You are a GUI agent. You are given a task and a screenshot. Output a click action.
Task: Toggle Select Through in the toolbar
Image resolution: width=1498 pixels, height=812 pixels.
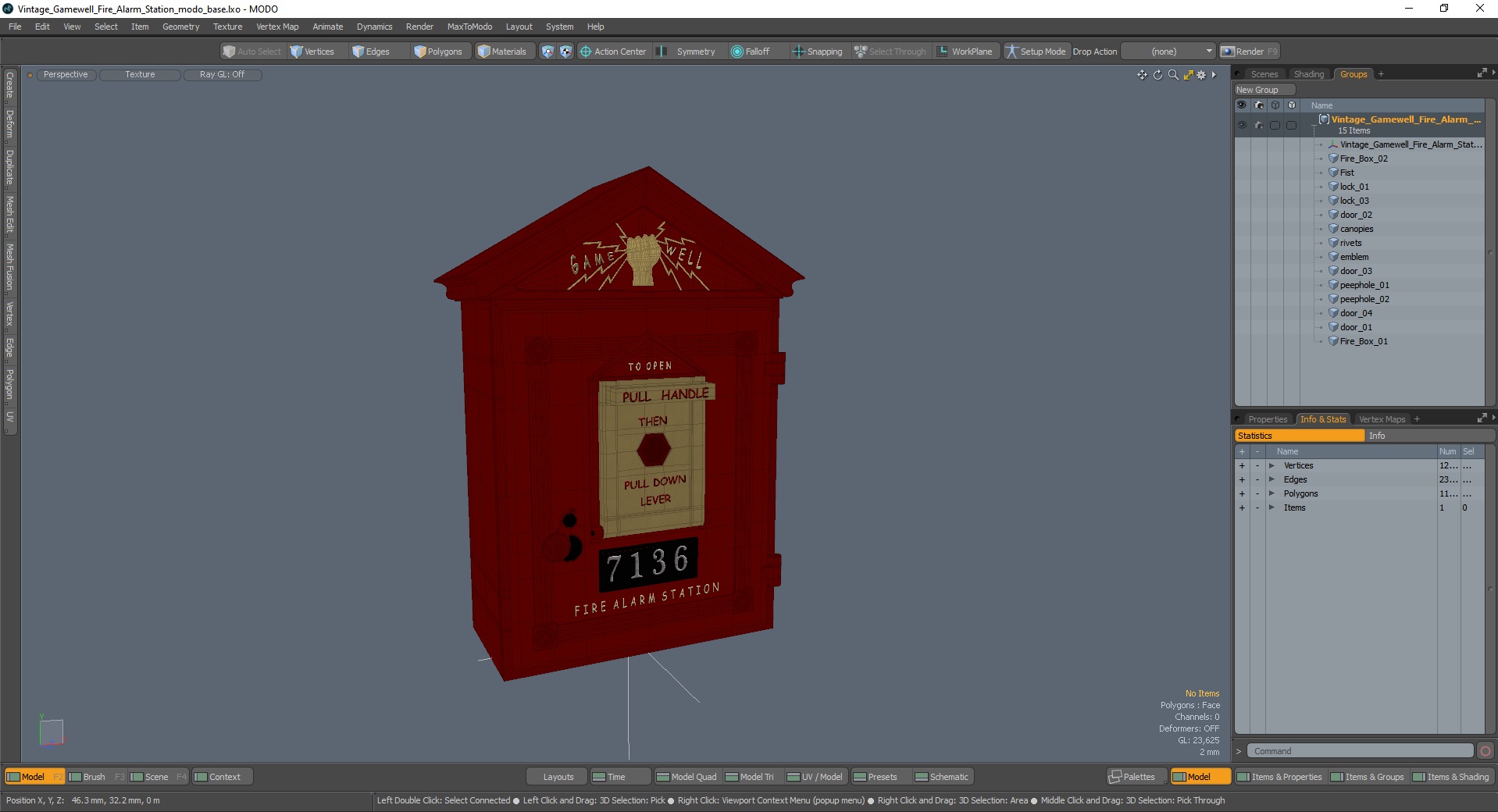tap(890, 52)
